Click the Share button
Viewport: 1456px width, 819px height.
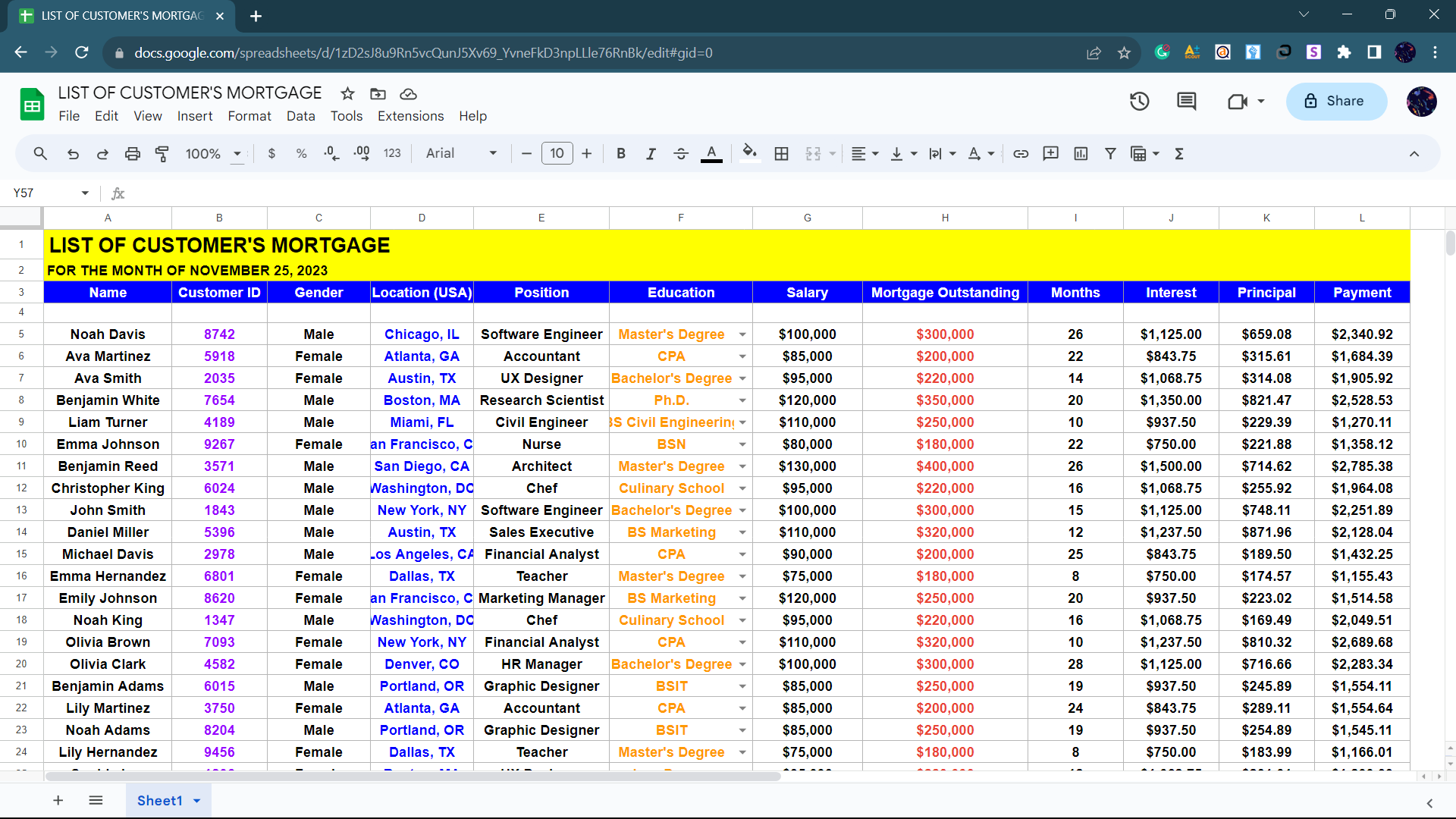(1336, 101)
